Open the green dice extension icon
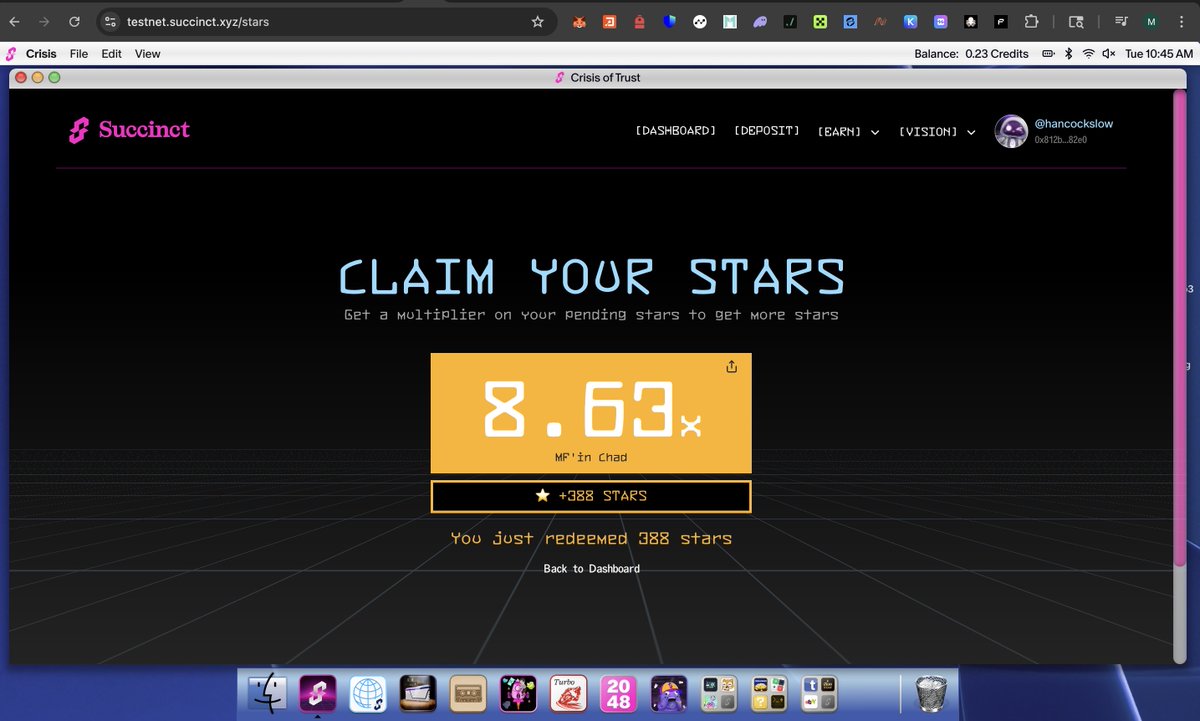The height and width of the screenshot is (721, 1200). pyautogui.click(x=820, y=21)
